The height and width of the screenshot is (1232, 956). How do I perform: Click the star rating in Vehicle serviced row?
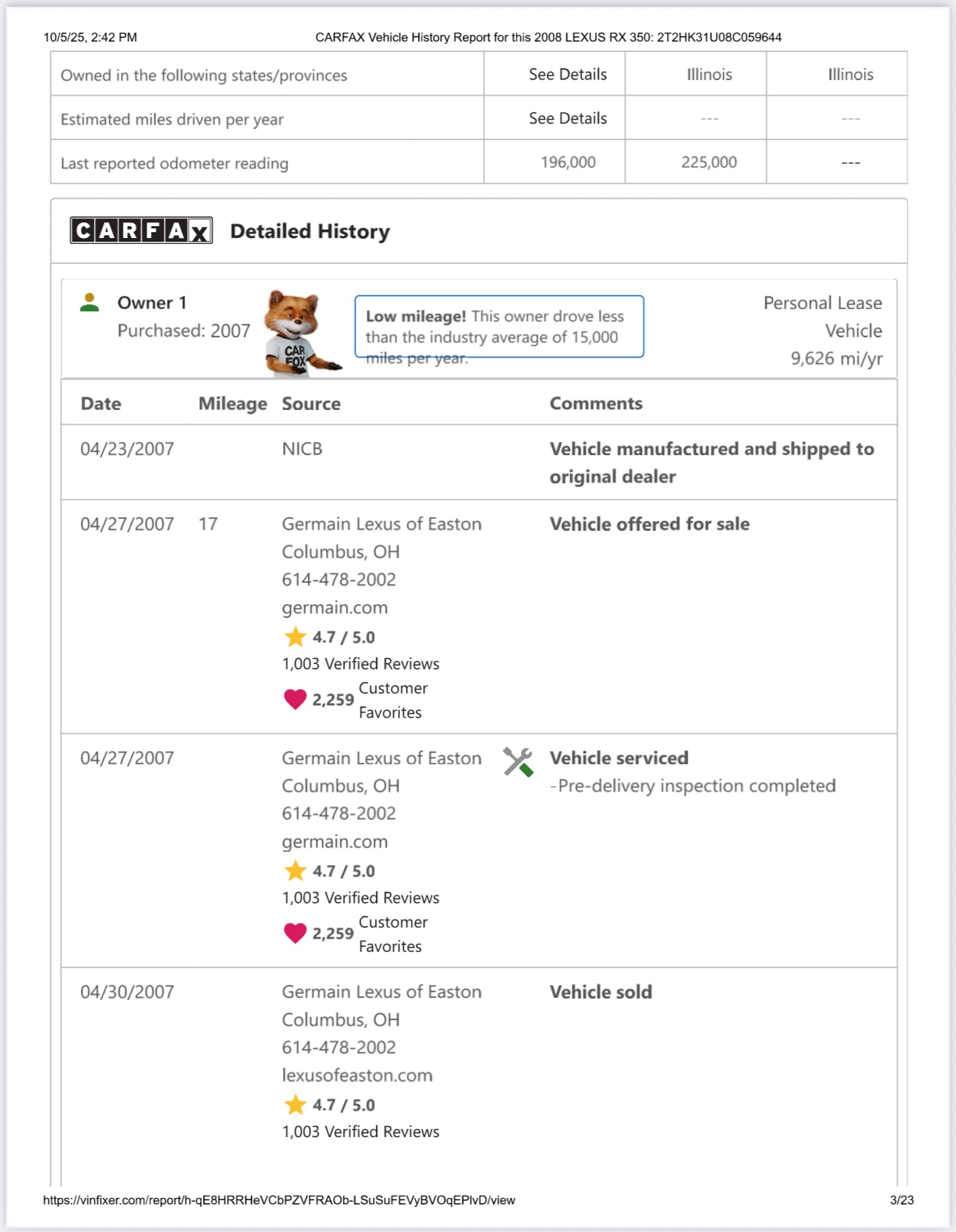(296, 871)
